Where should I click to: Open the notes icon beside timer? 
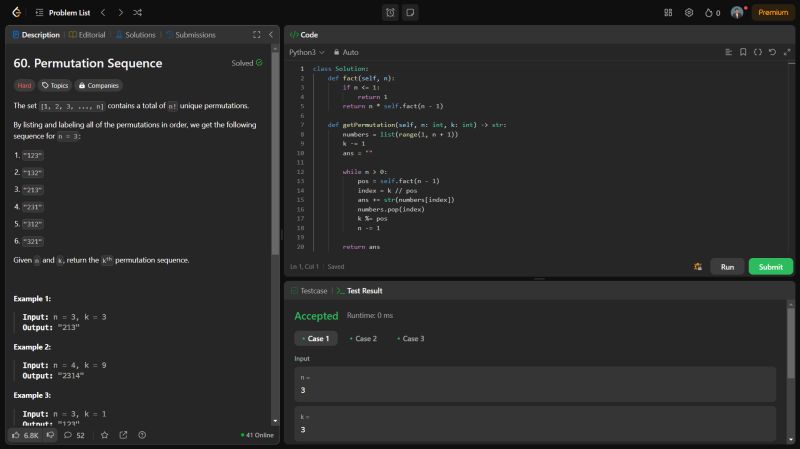point(410,13)
